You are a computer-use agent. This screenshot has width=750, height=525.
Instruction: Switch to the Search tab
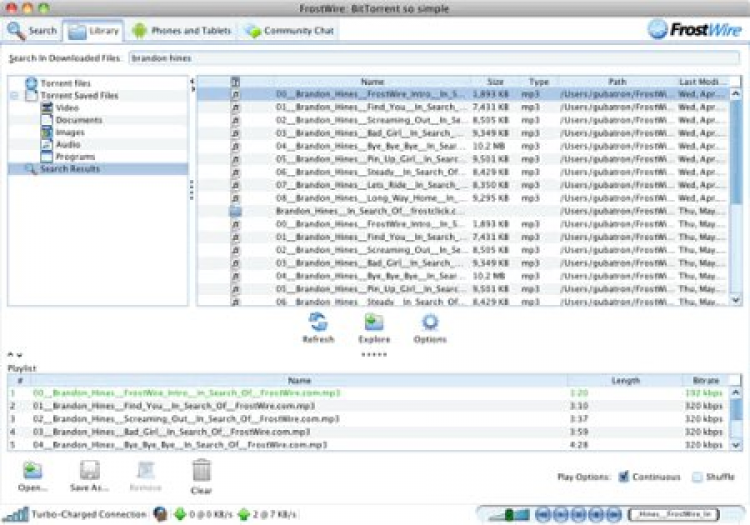[x=32, y=31]
